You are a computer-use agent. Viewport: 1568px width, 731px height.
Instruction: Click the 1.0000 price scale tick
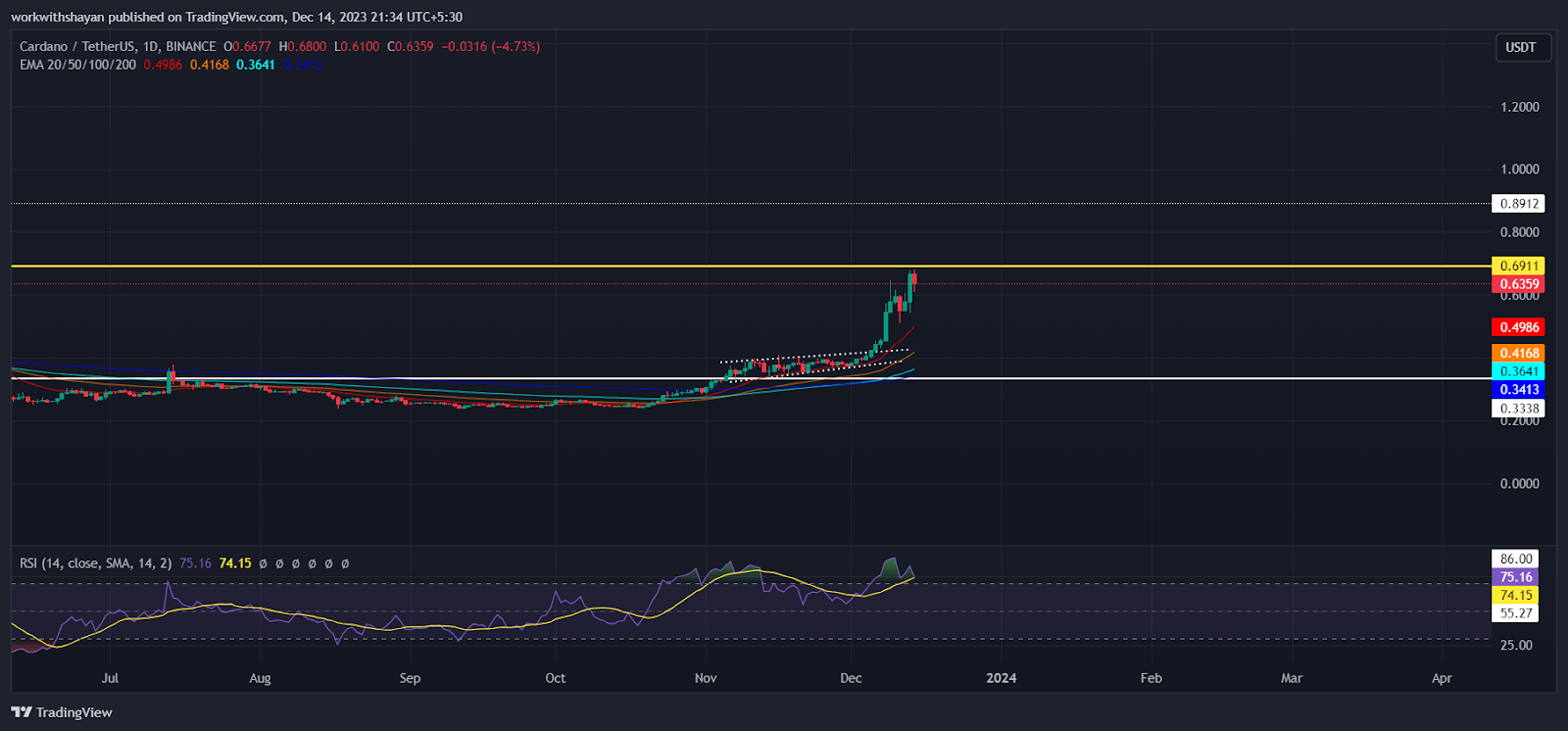[x=1520, y=170]
